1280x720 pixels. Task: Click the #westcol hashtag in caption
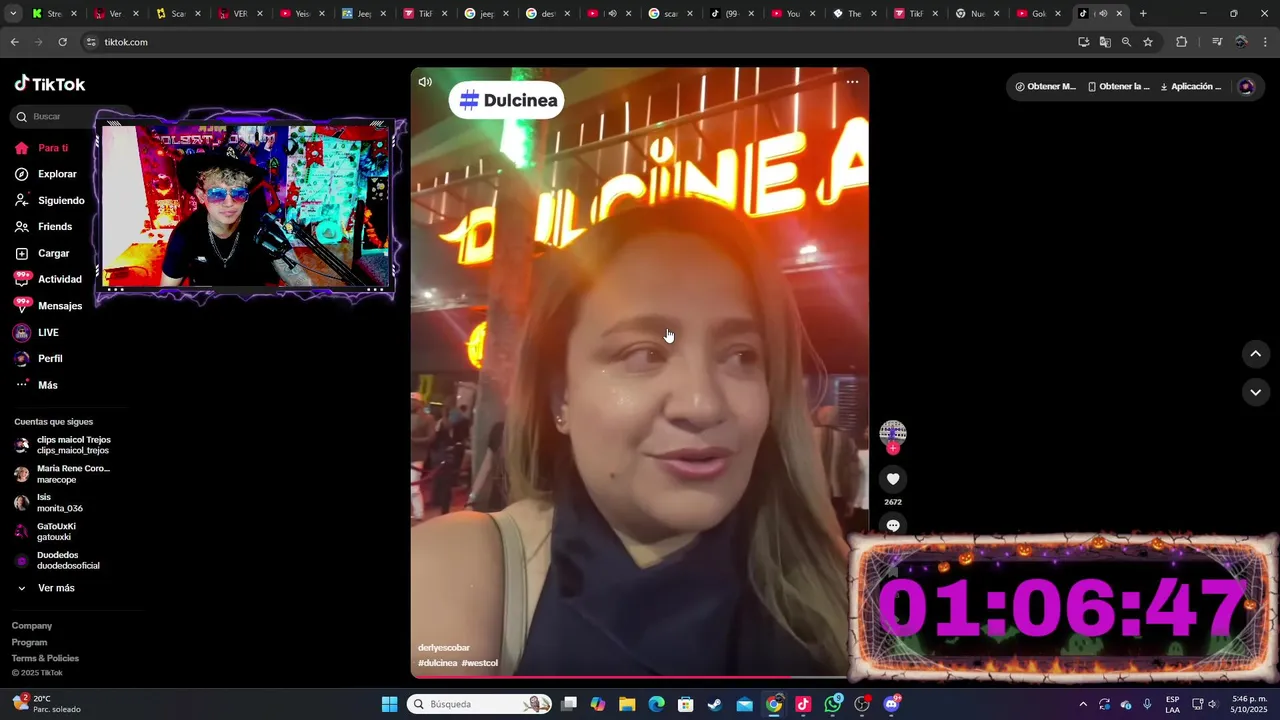[480, 663]
